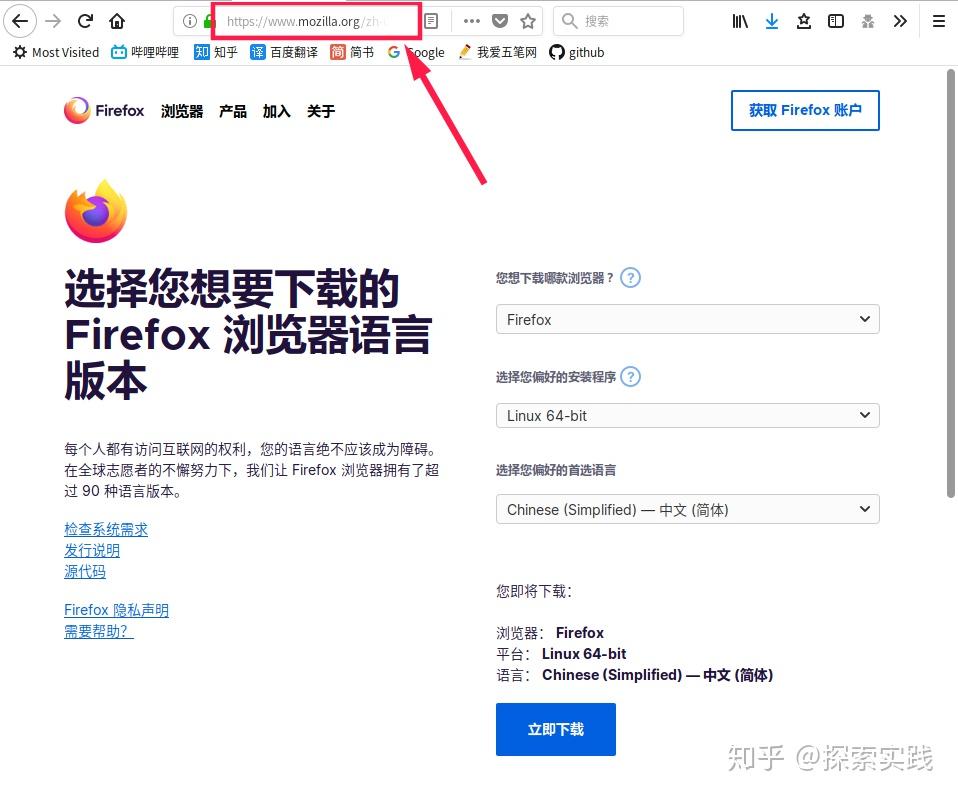Open the 哔哩哔哩 bookmark

click(145, 53)
